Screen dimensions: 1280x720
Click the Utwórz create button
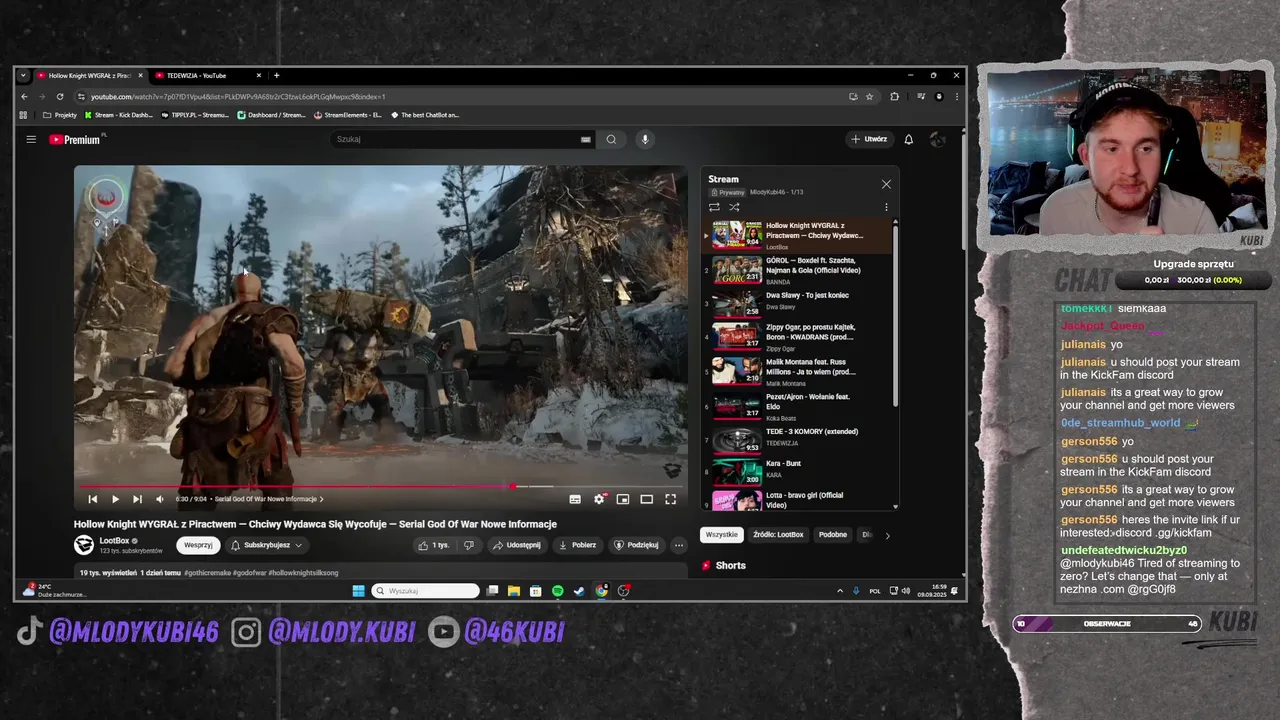click(x=869, y=139)
